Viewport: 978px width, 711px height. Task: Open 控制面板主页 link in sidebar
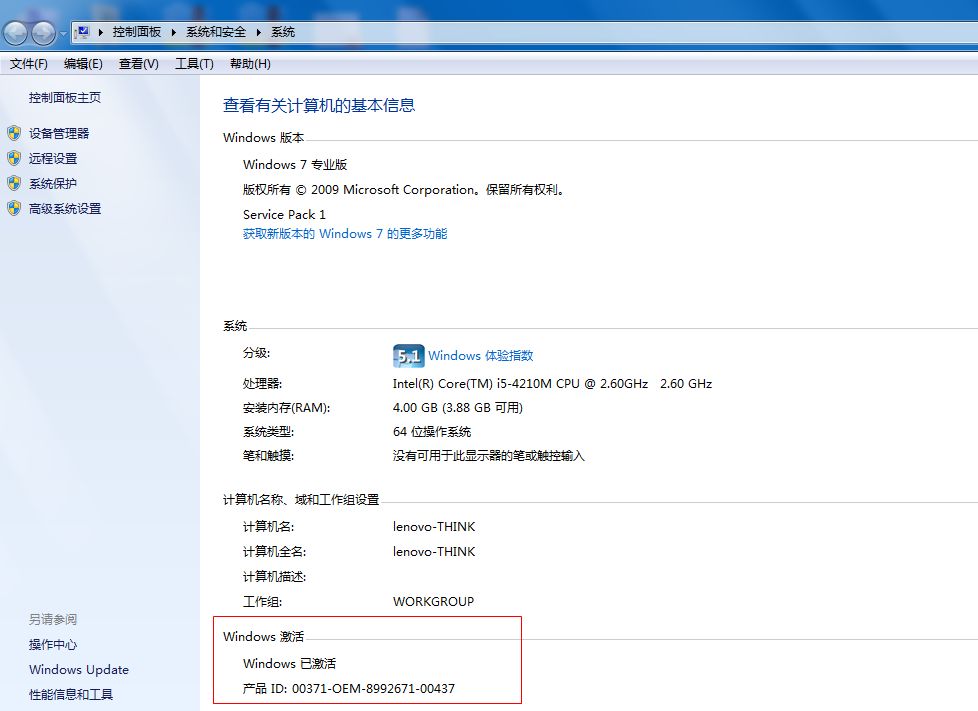(64, 97)
